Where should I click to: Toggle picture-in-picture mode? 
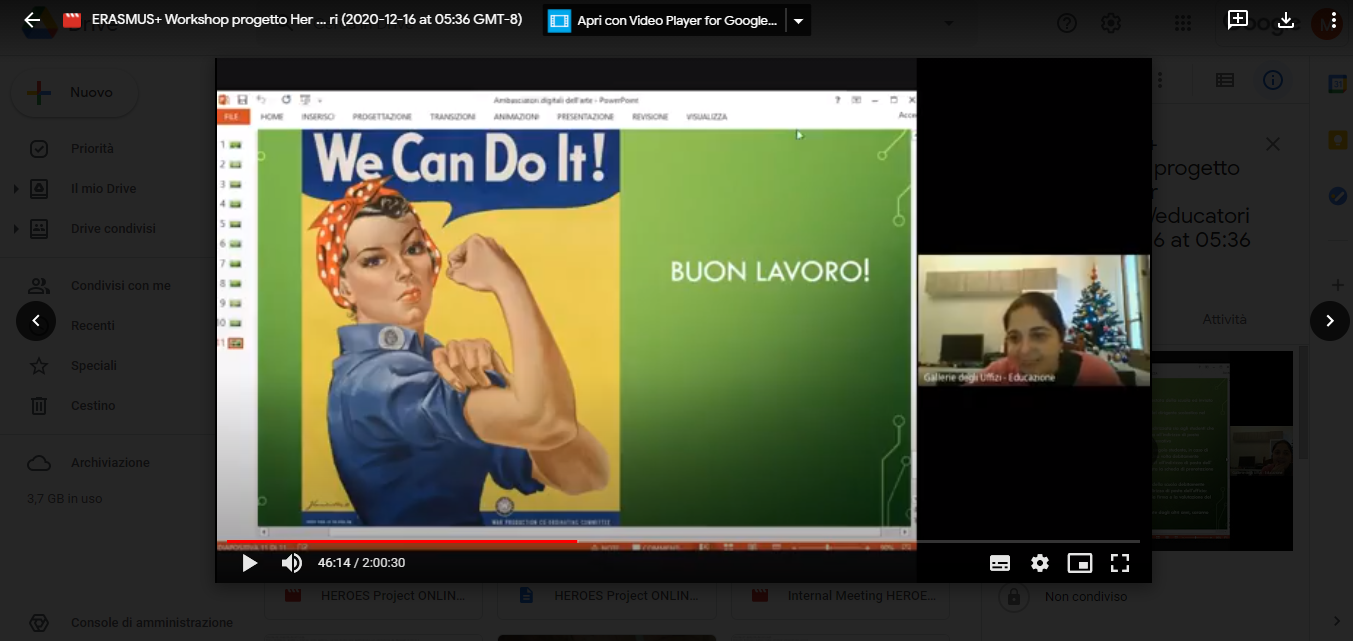pos(1080,563)
